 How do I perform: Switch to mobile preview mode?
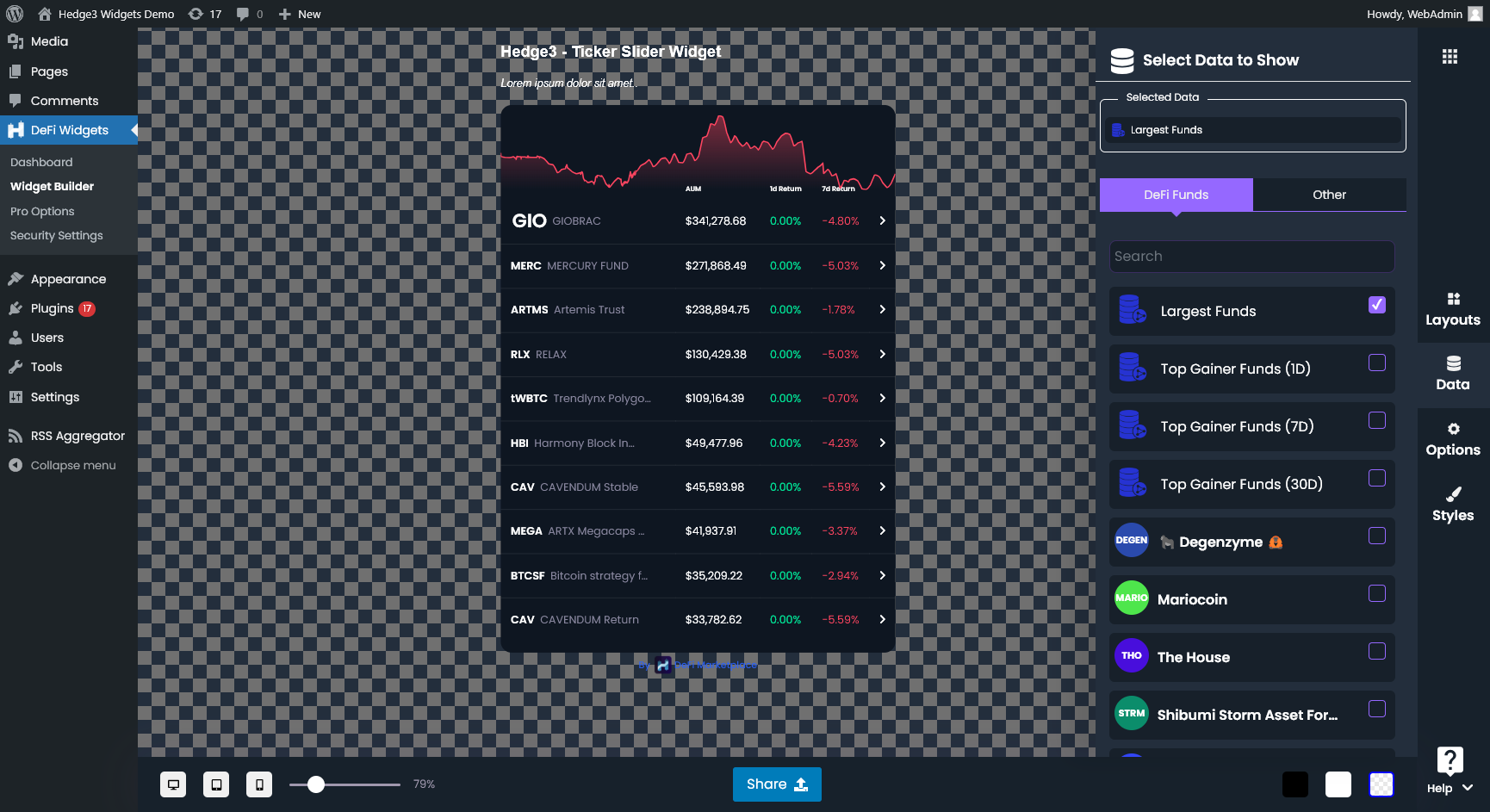pos(258,784)
